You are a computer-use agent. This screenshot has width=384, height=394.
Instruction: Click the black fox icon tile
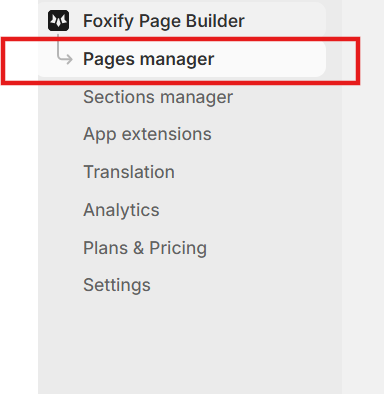tap(58, 21)
